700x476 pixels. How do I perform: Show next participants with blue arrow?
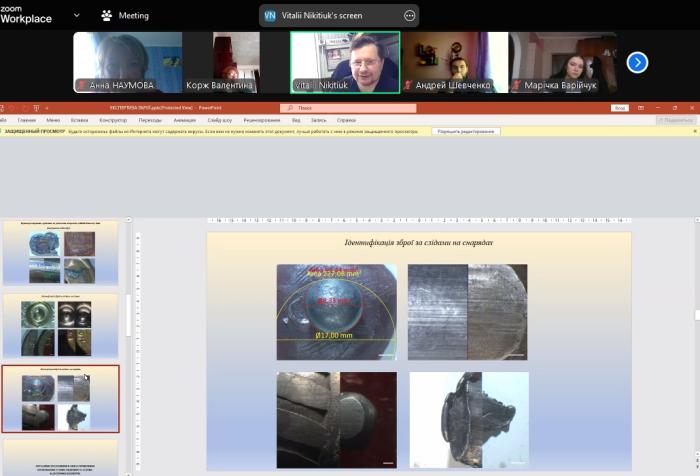[x=637, y=62]
